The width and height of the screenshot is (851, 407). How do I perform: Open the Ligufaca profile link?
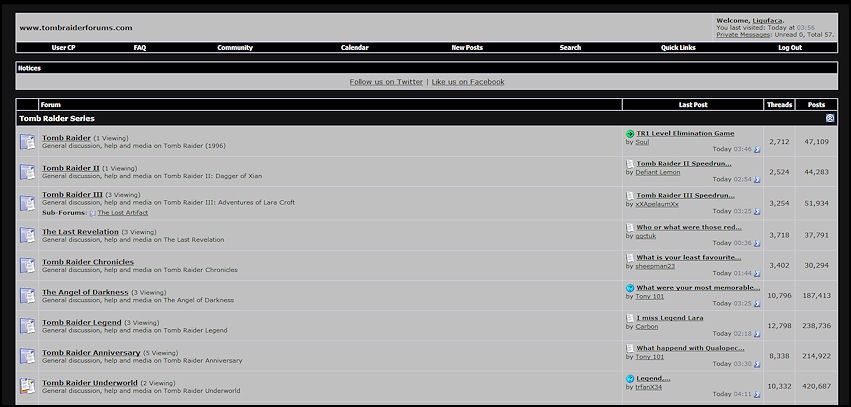(x=767, y=21)
